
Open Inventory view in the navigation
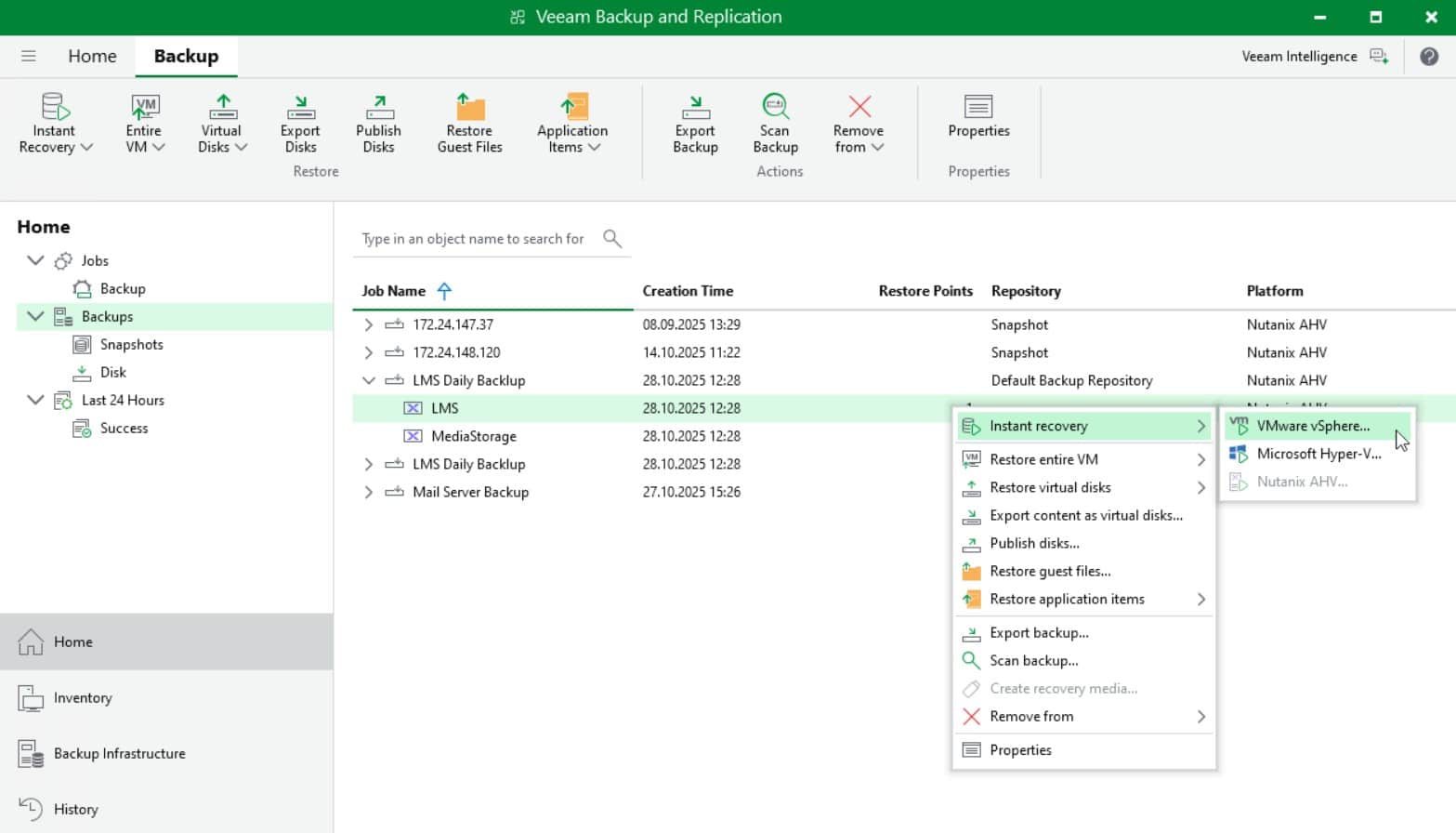(x=166, y=697)
